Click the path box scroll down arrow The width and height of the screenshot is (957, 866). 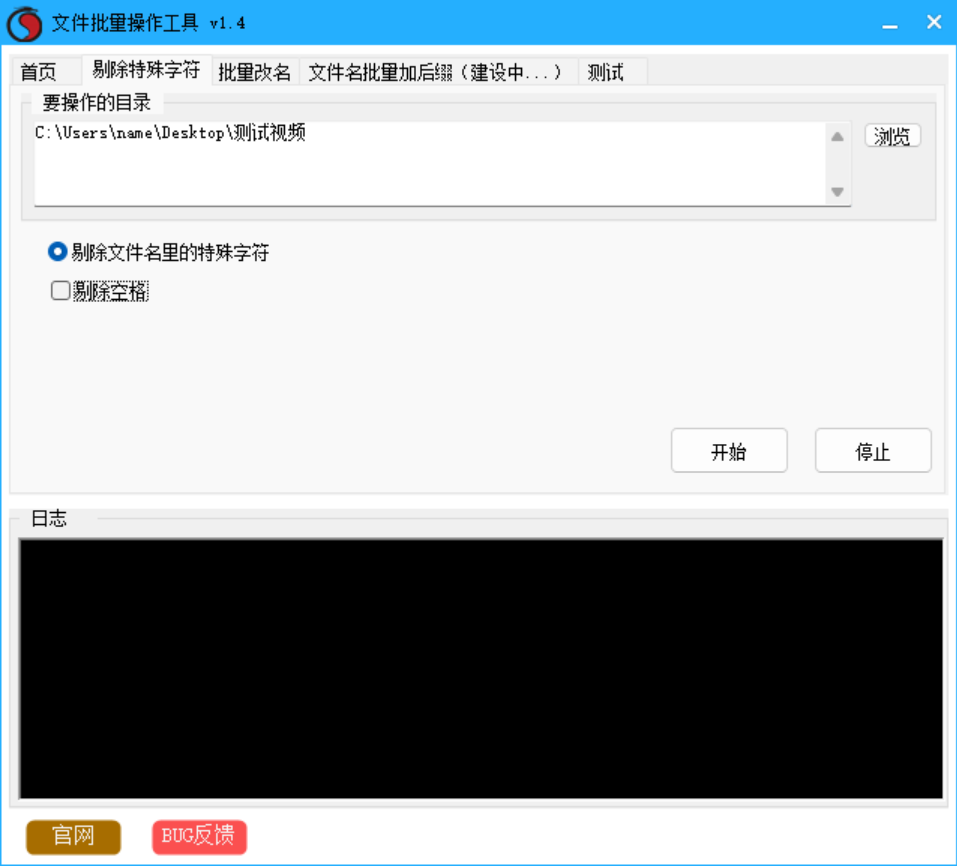[x=837, y=192]
